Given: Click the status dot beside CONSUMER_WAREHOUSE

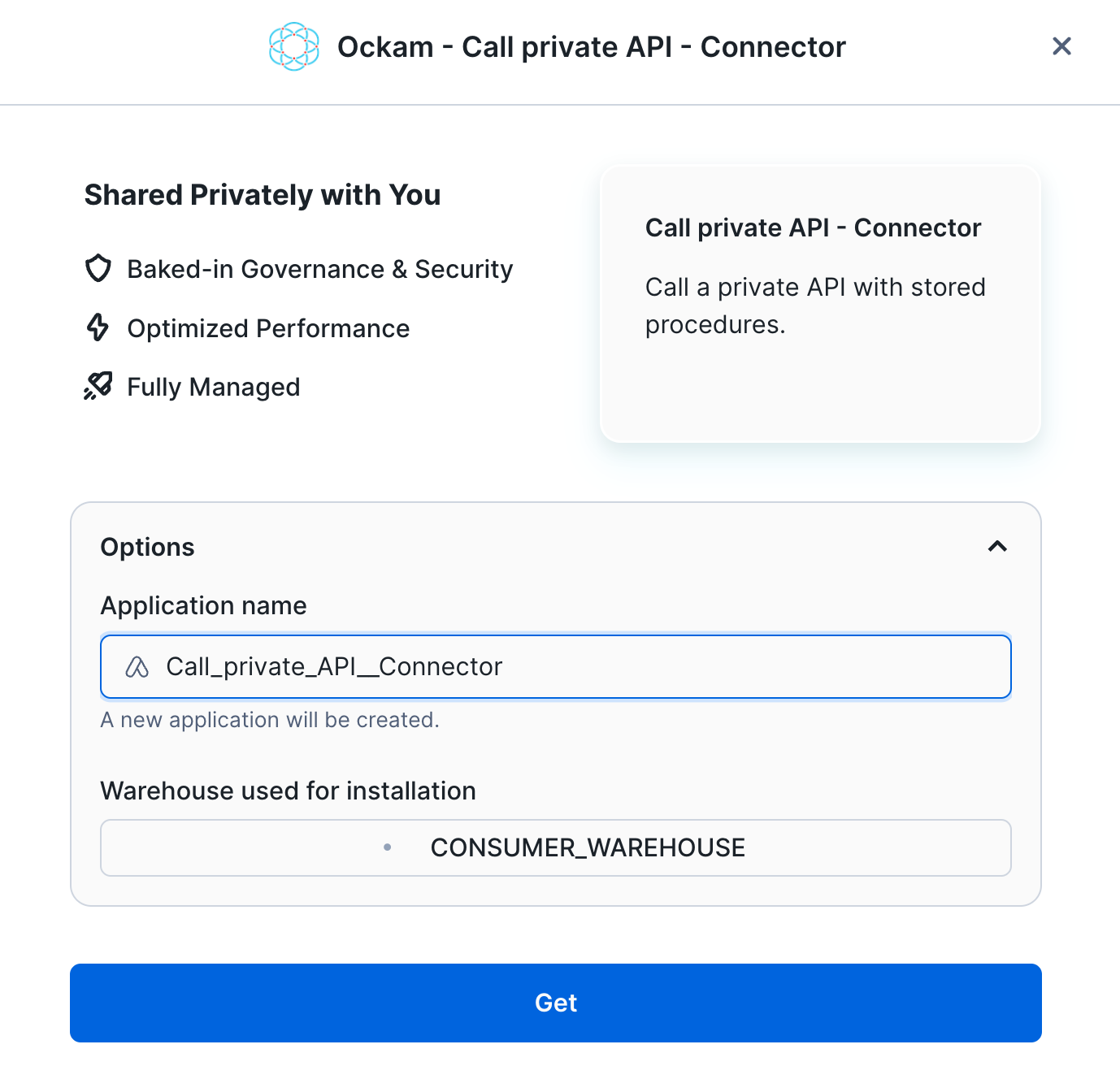Looking at the screenshot, I should pyautogui.click(x=388, y=847).
